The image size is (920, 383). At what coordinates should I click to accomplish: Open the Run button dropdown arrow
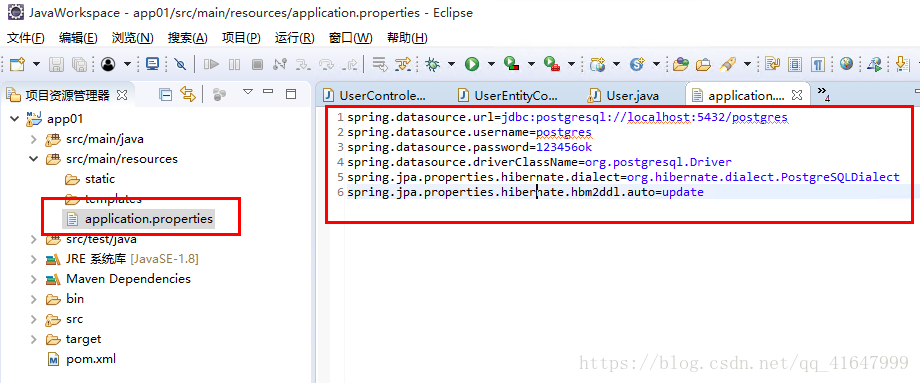[491, 64]
